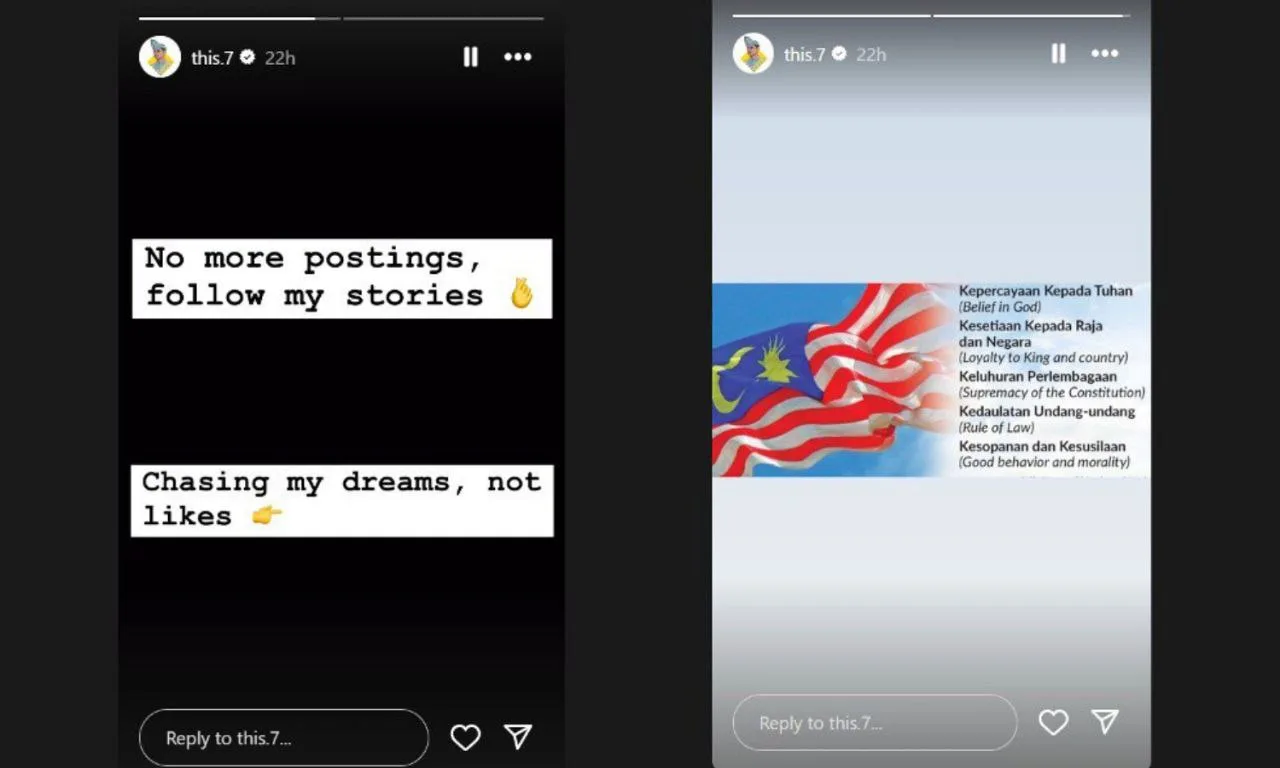Pause the right story with the flag
This screenshot has width=1280, height=768.
click(x=1058, y=54)
